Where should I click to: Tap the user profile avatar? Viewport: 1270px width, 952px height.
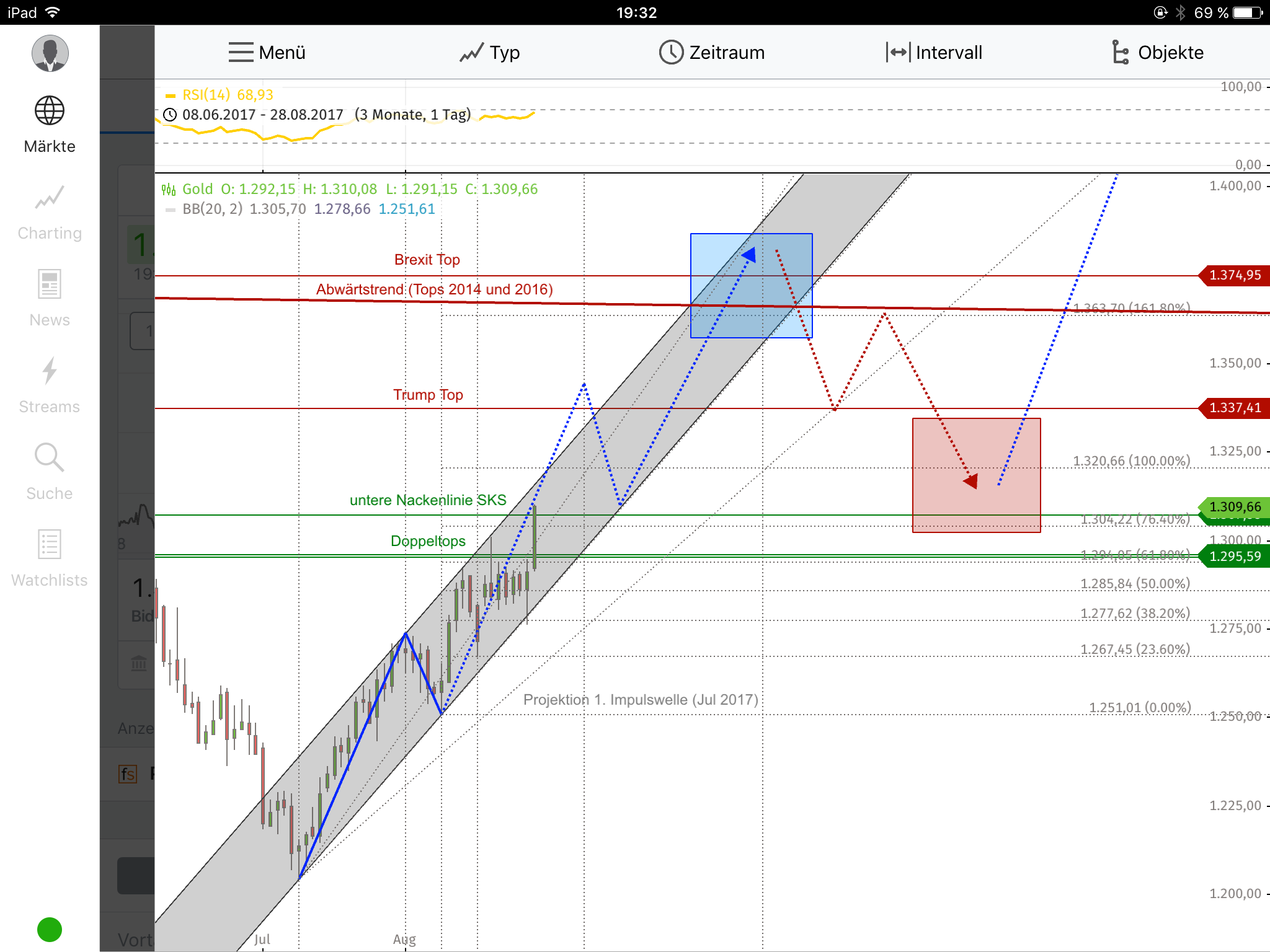(x=50, y=53)
